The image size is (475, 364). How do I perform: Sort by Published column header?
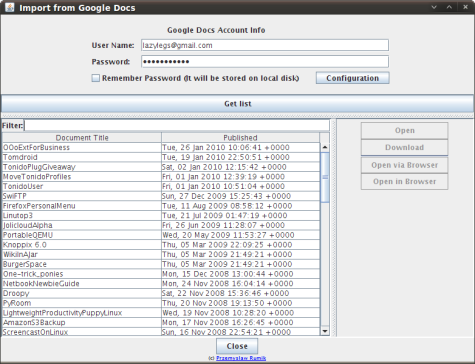click(x=240, y=138)
